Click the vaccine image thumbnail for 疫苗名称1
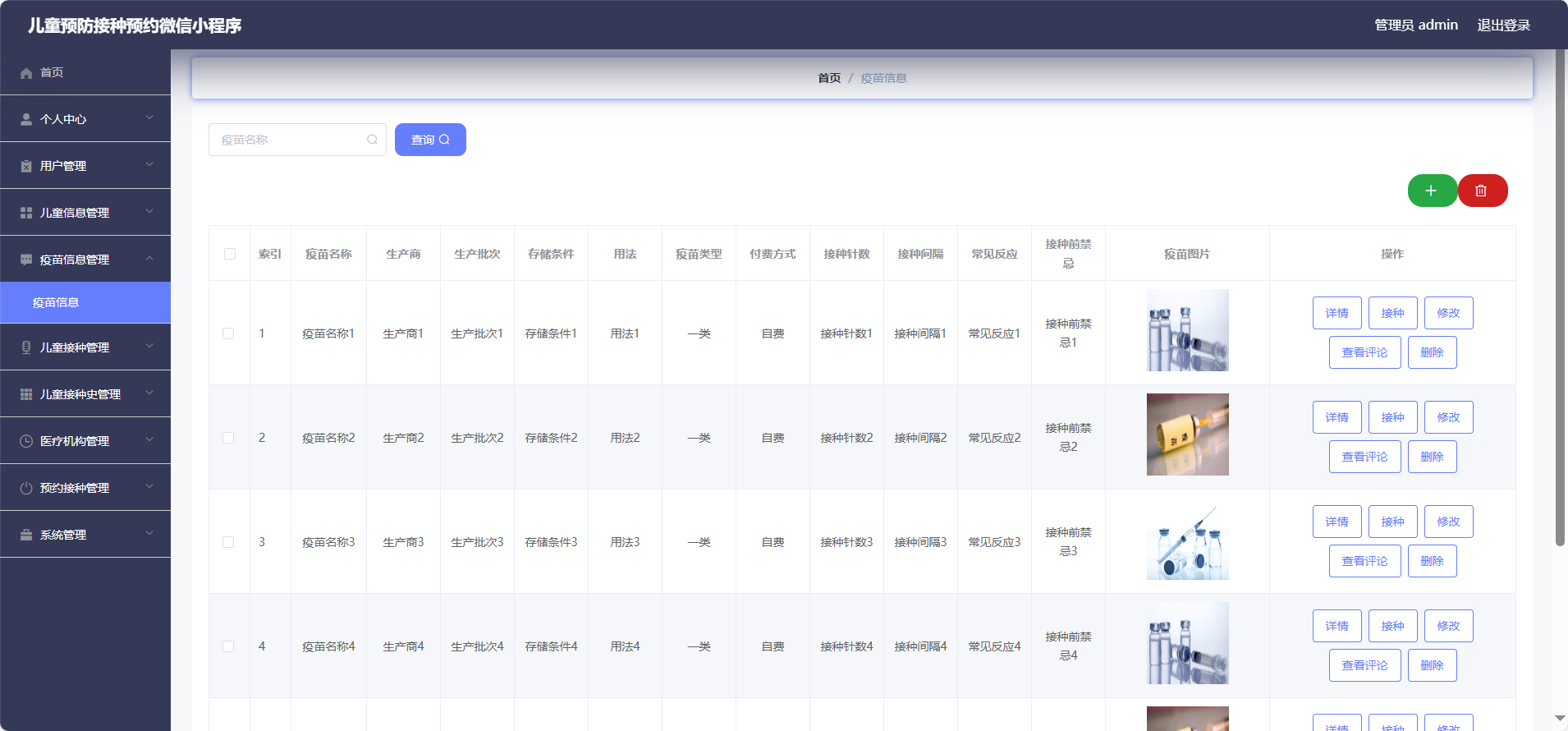This screenshot has height=731, width=1568. (1188, 330)
